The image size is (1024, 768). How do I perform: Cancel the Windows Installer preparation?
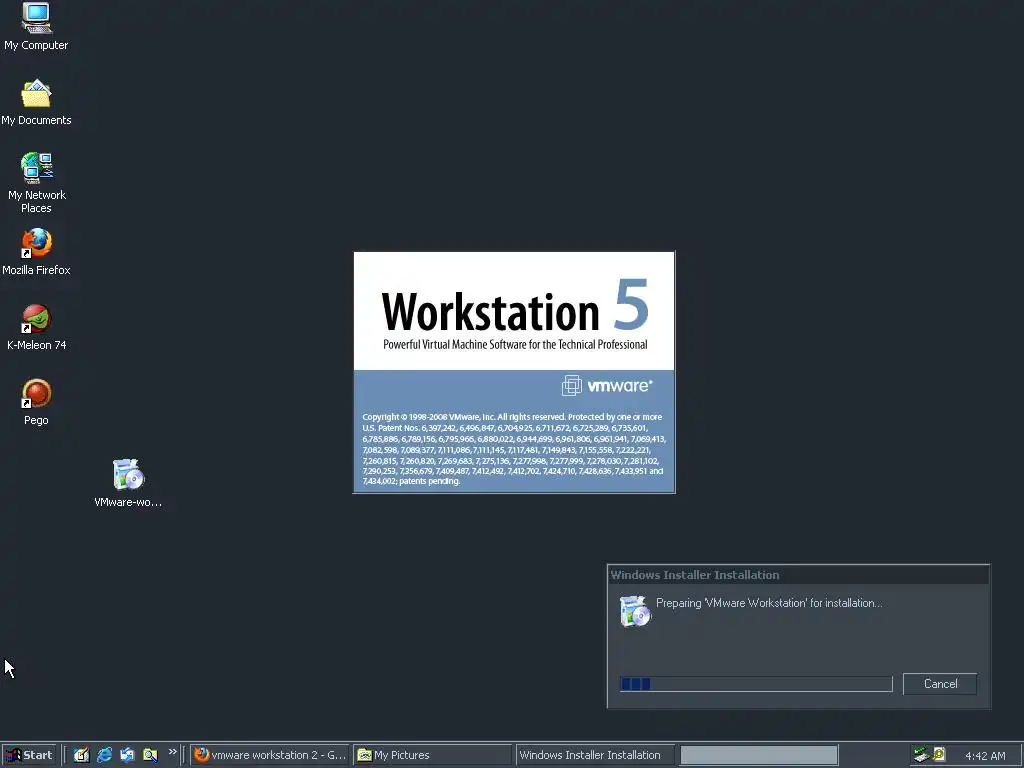tap(940, 684)
